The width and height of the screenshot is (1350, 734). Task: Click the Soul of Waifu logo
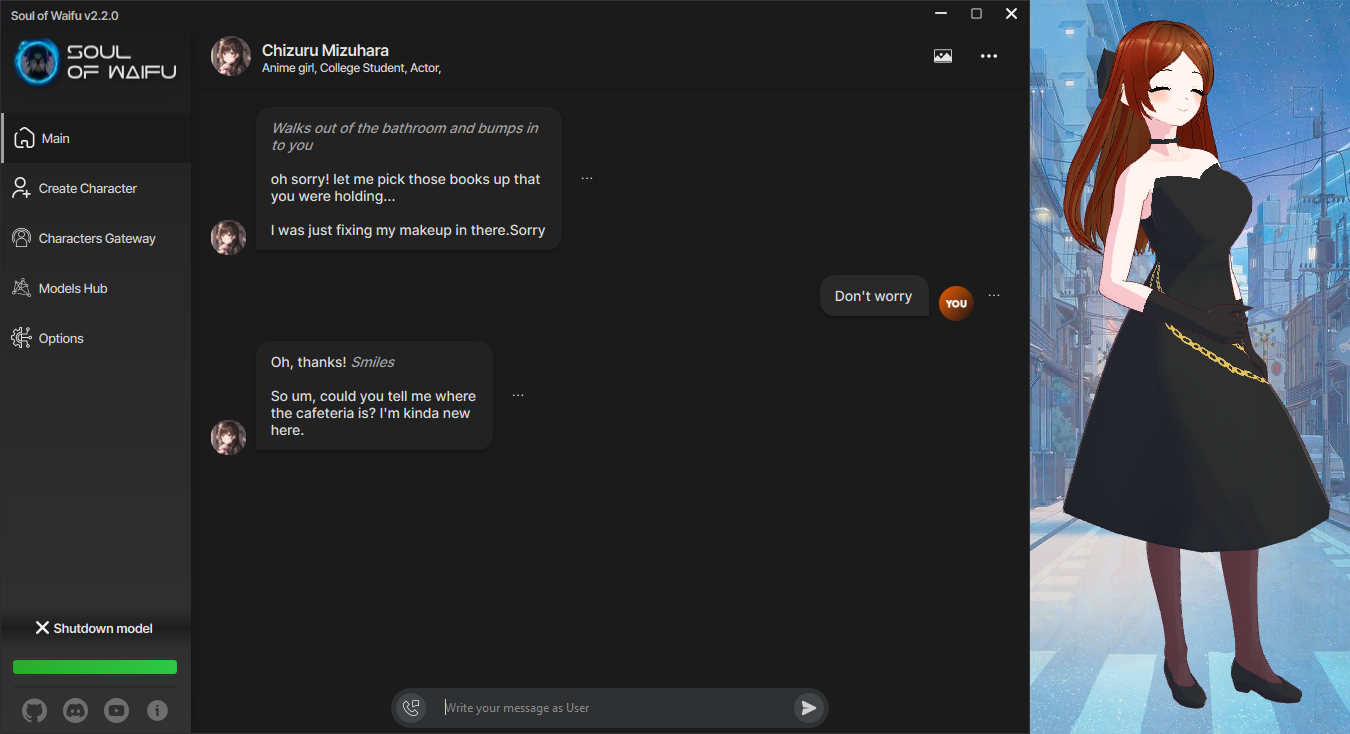point(96,61)
